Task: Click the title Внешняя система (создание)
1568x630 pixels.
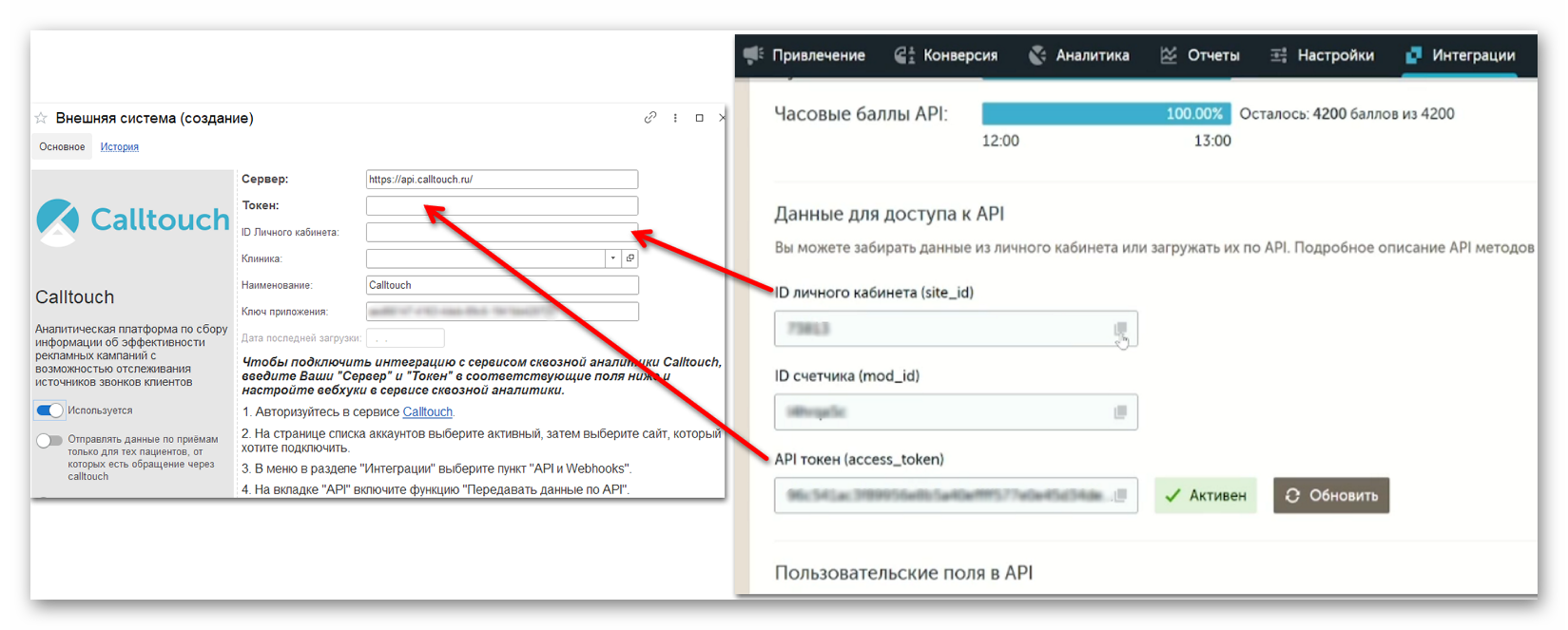Action: 154,118
